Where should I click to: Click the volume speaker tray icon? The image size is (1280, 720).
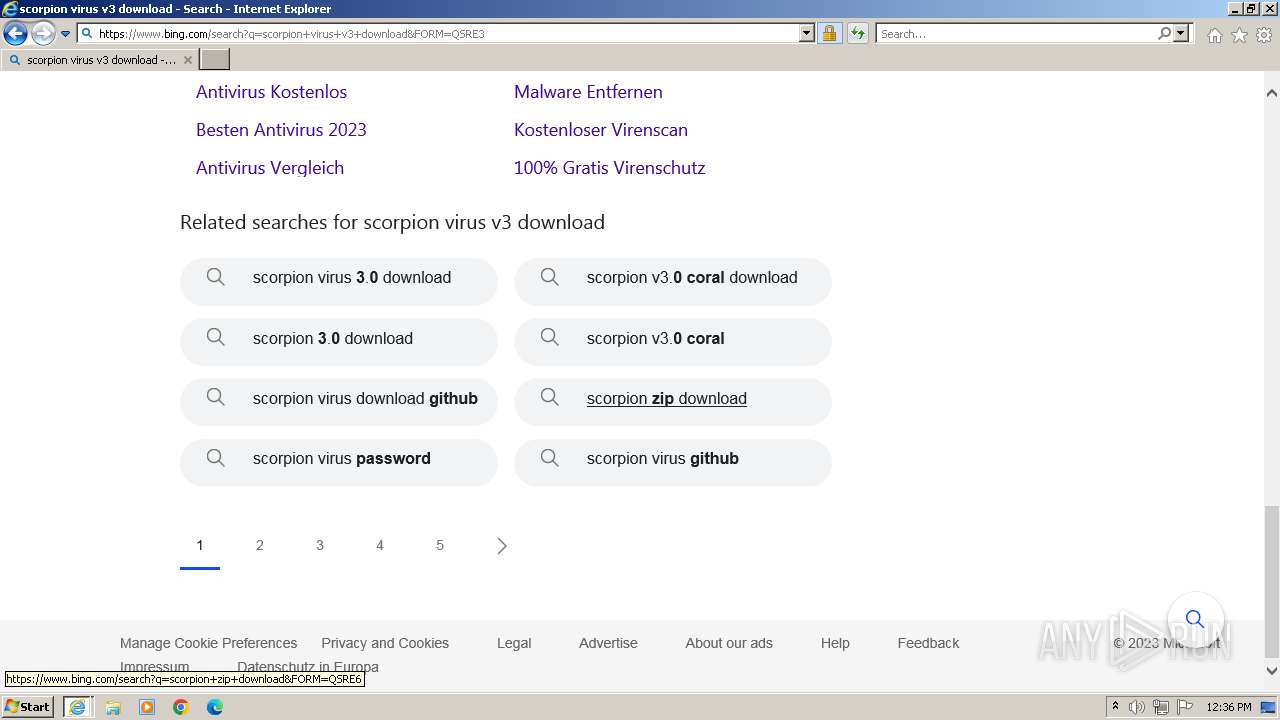pyautogui.click(x=1137, y=707)
